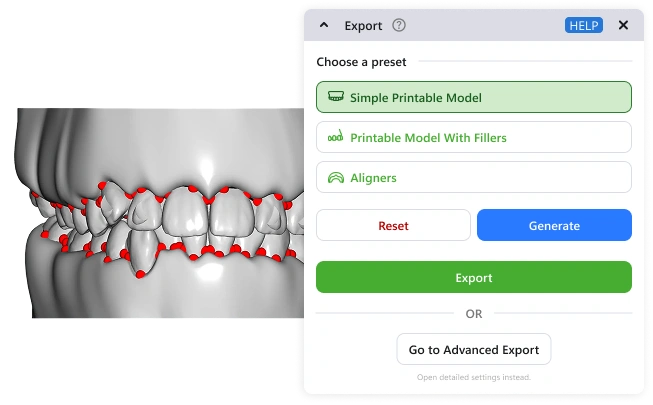
Task: Click the Export title in the panel header
Action: click(x=363, y=26)
